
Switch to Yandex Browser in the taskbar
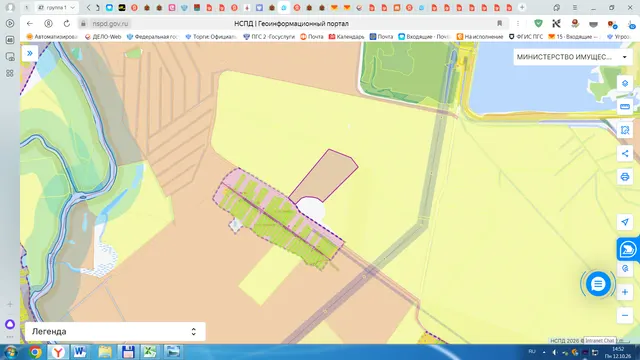pos(58,352)
